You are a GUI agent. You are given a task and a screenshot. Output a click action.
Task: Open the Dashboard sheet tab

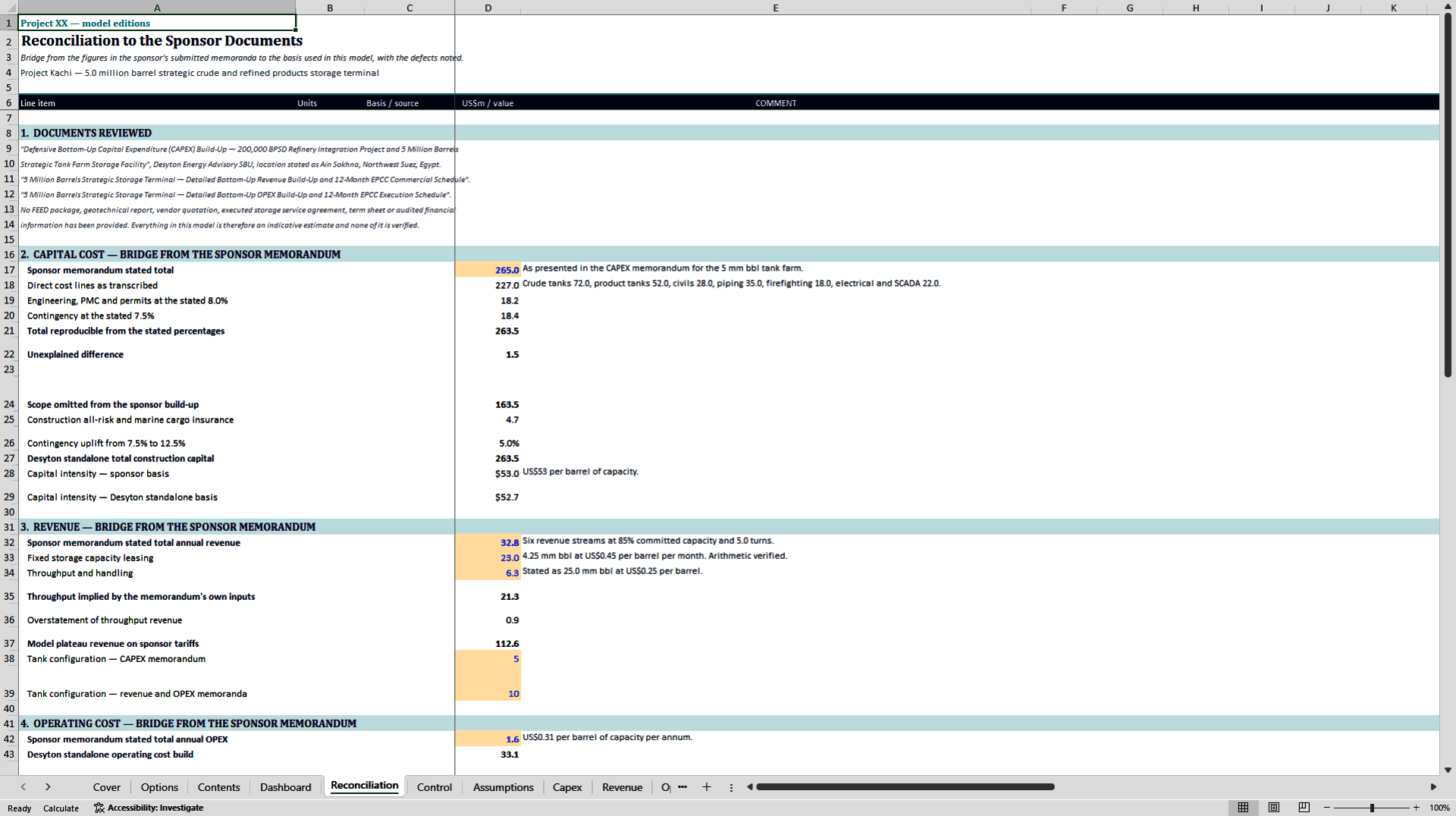(x=286, y=787)
